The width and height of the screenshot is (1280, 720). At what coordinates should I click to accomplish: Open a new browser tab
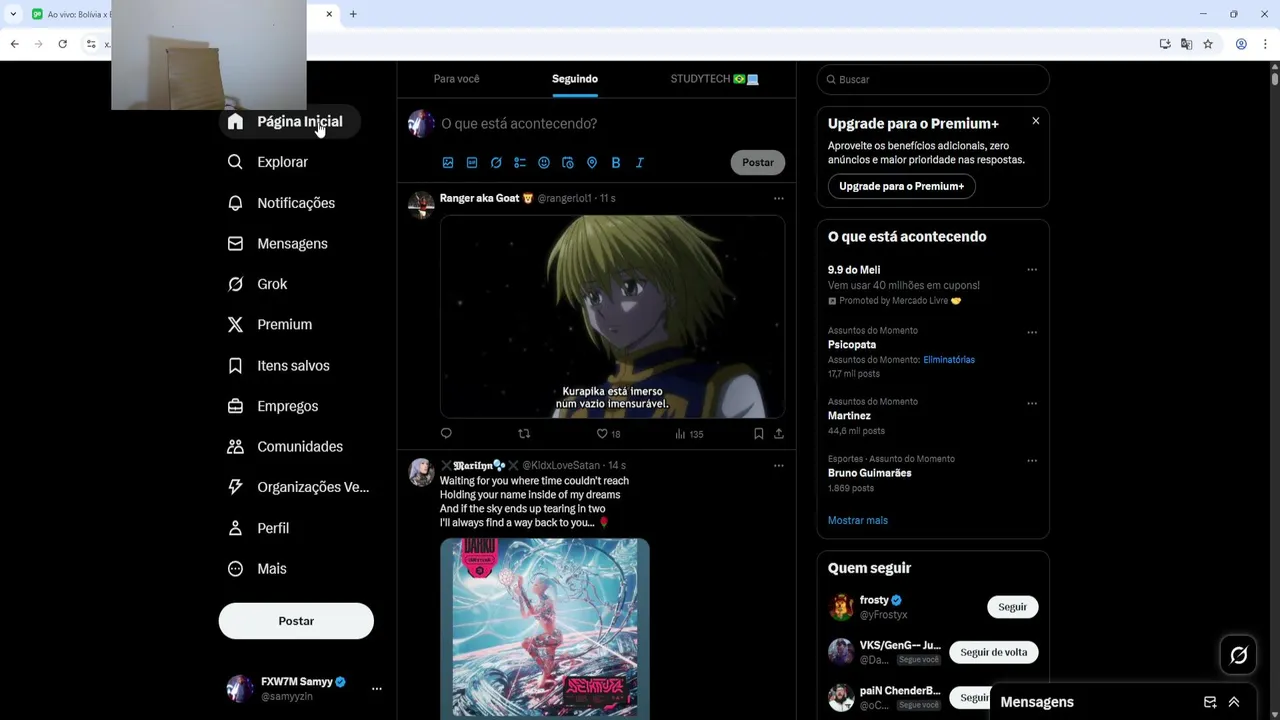point(353,14)
